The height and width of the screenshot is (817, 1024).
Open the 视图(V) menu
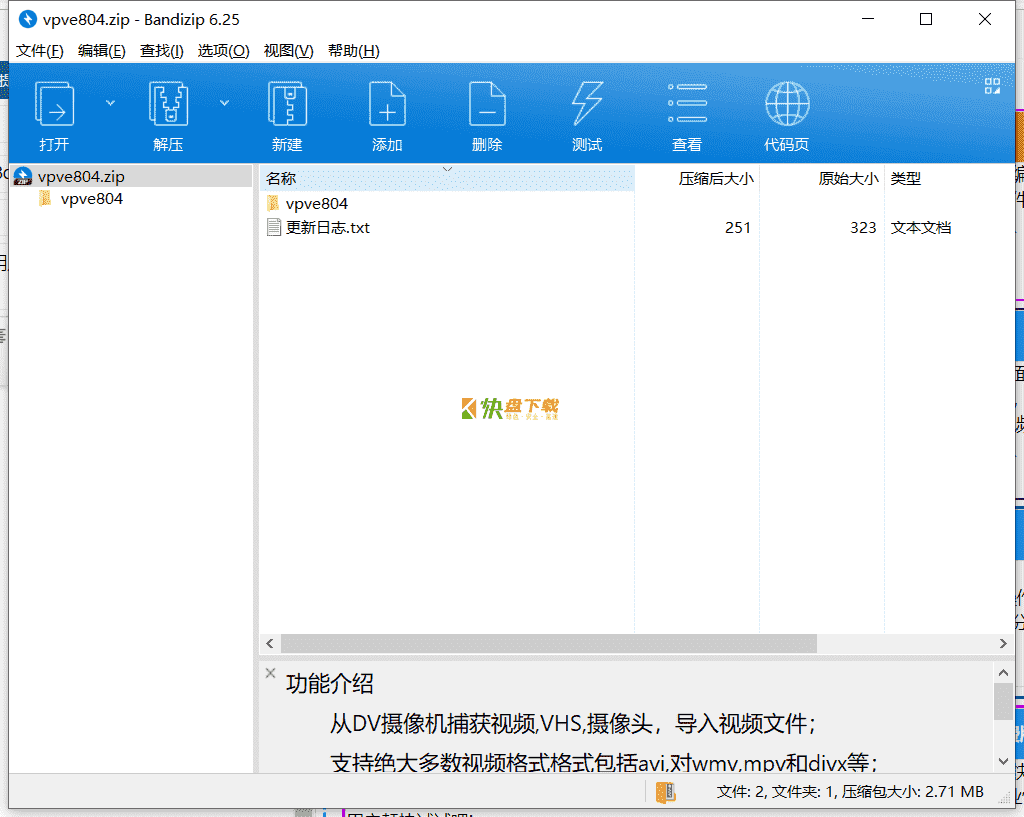pyautogui.click(x=288, y=51)
